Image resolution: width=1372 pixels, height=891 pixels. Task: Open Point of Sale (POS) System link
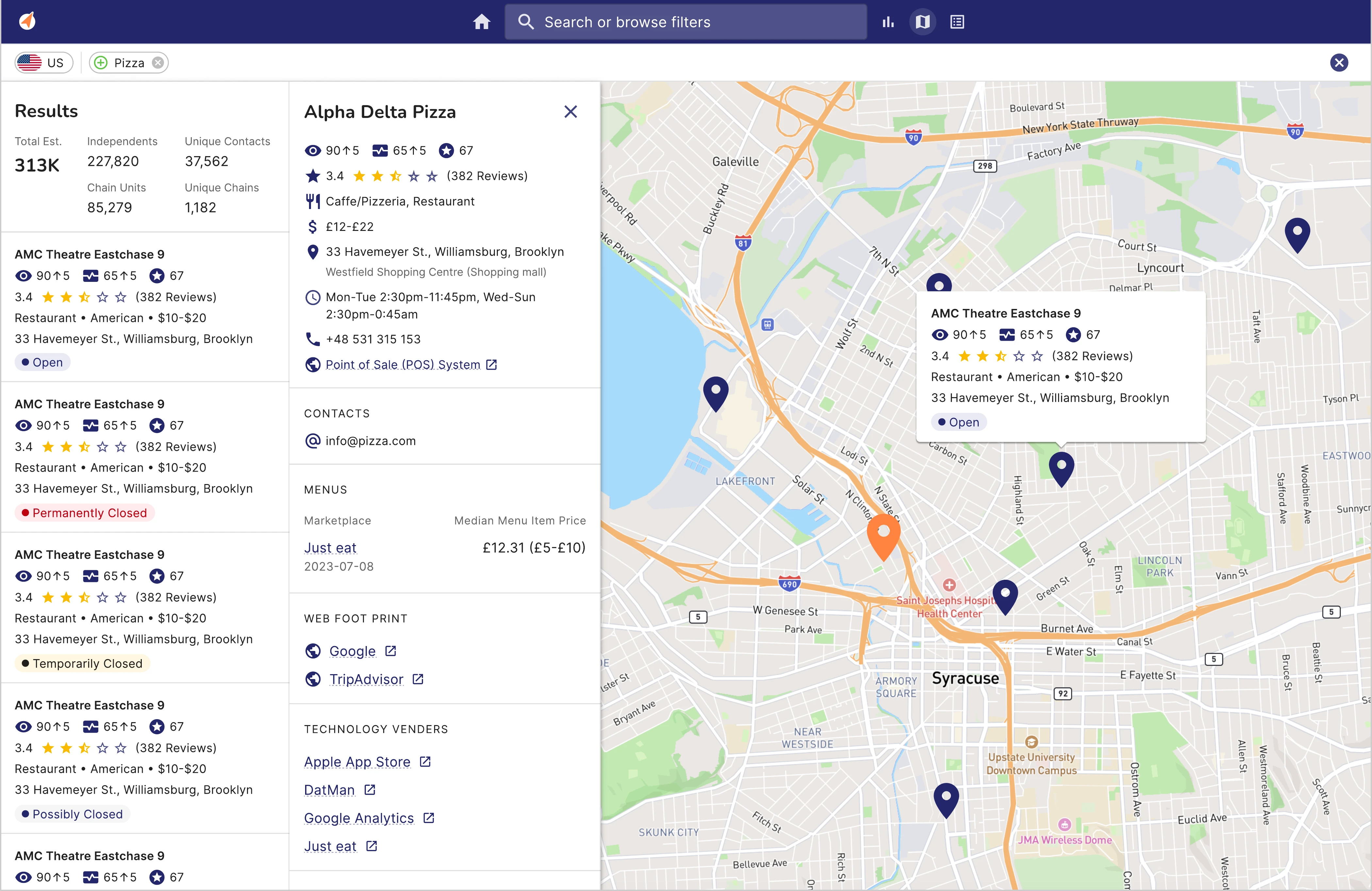402,365
